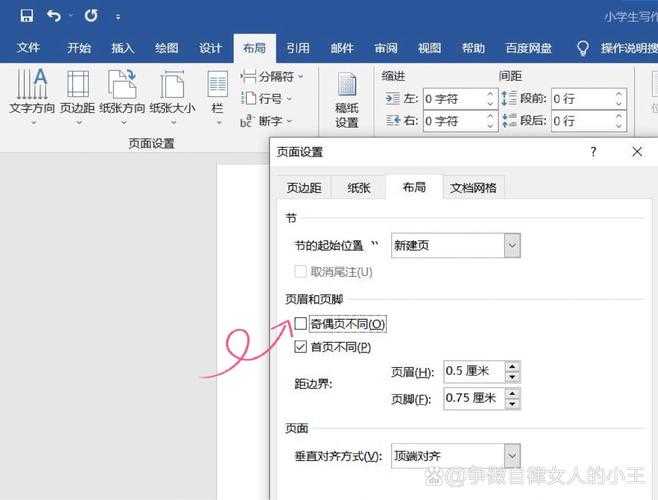658x500 pixels.
Task: Uncheck the 首页不同 checkbox
Action: [300, 347]
